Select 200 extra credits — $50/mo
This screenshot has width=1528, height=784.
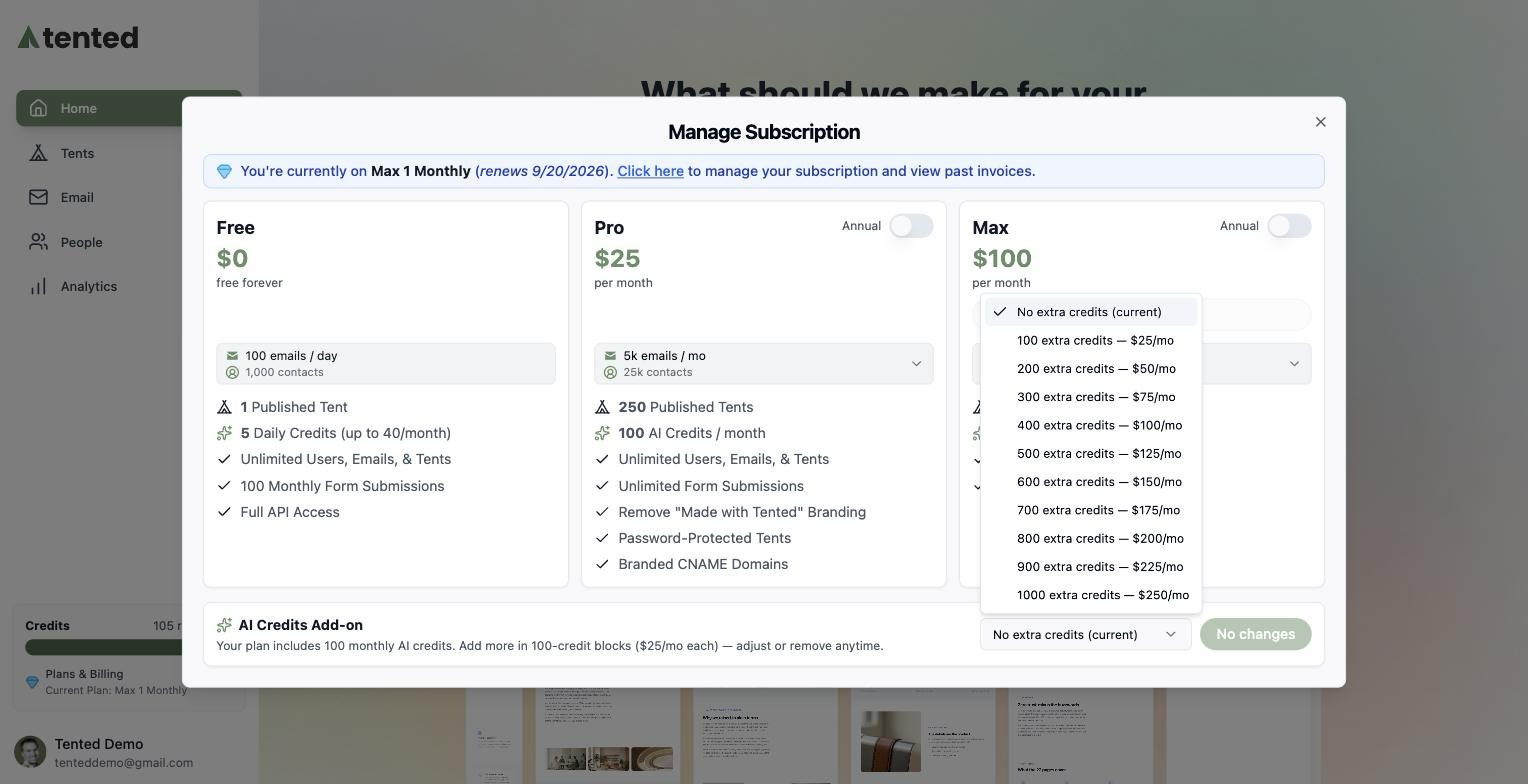point(1091,369)
